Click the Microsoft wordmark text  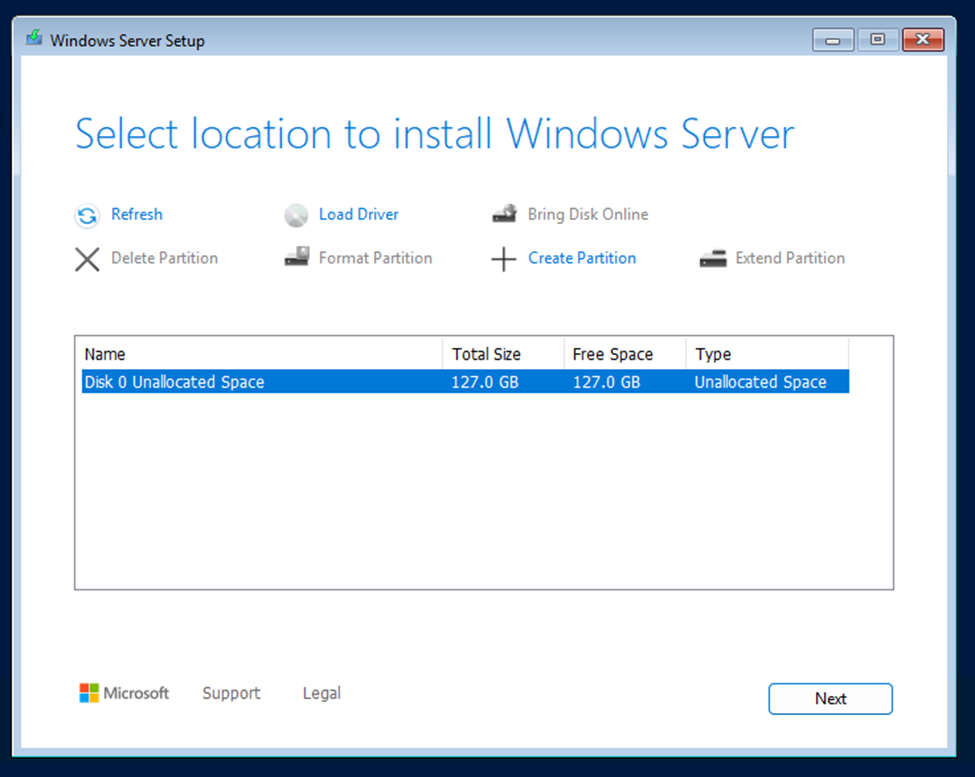tap(136, 693)
